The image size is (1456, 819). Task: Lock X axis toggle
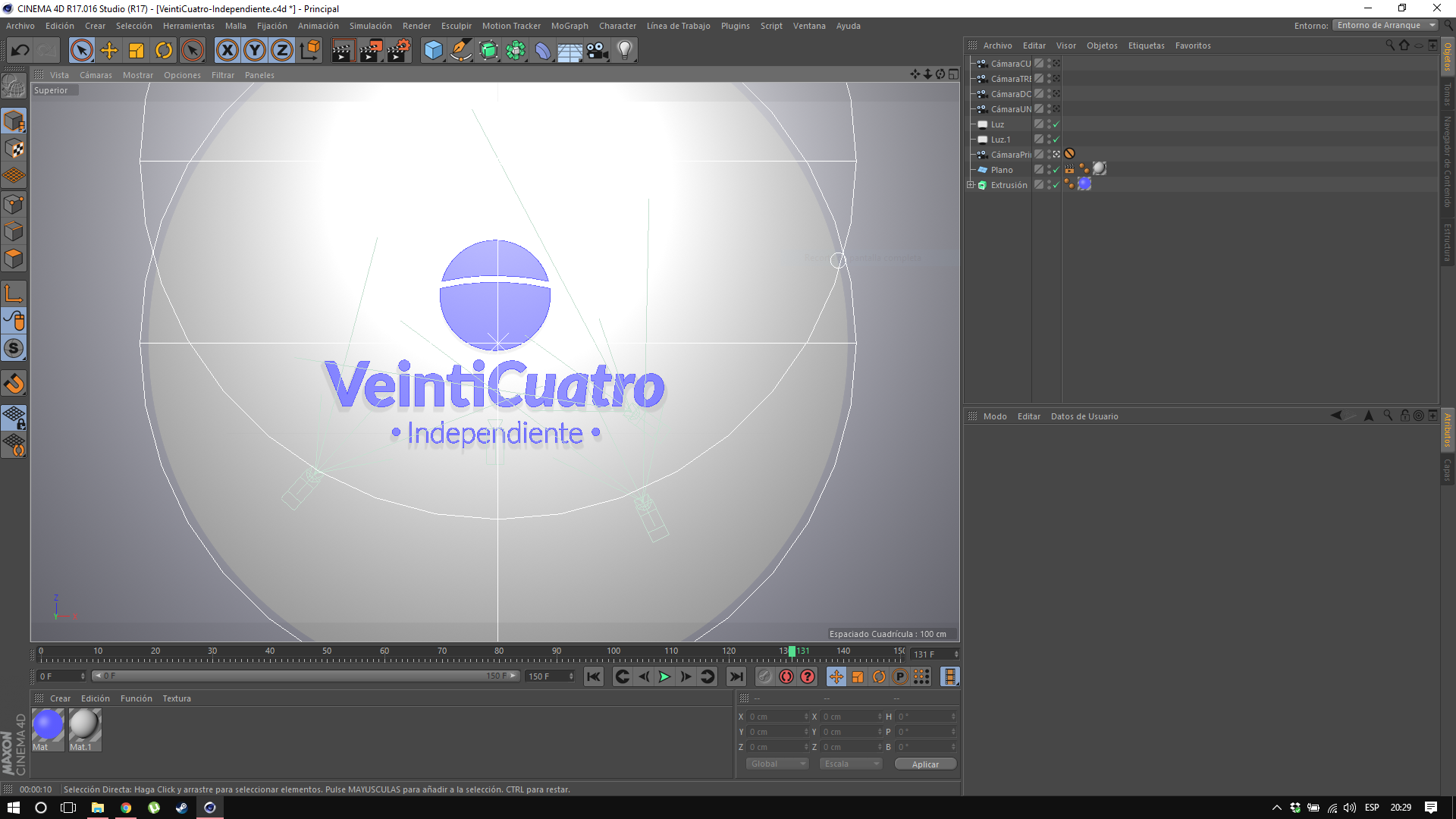tap(227, 51)
